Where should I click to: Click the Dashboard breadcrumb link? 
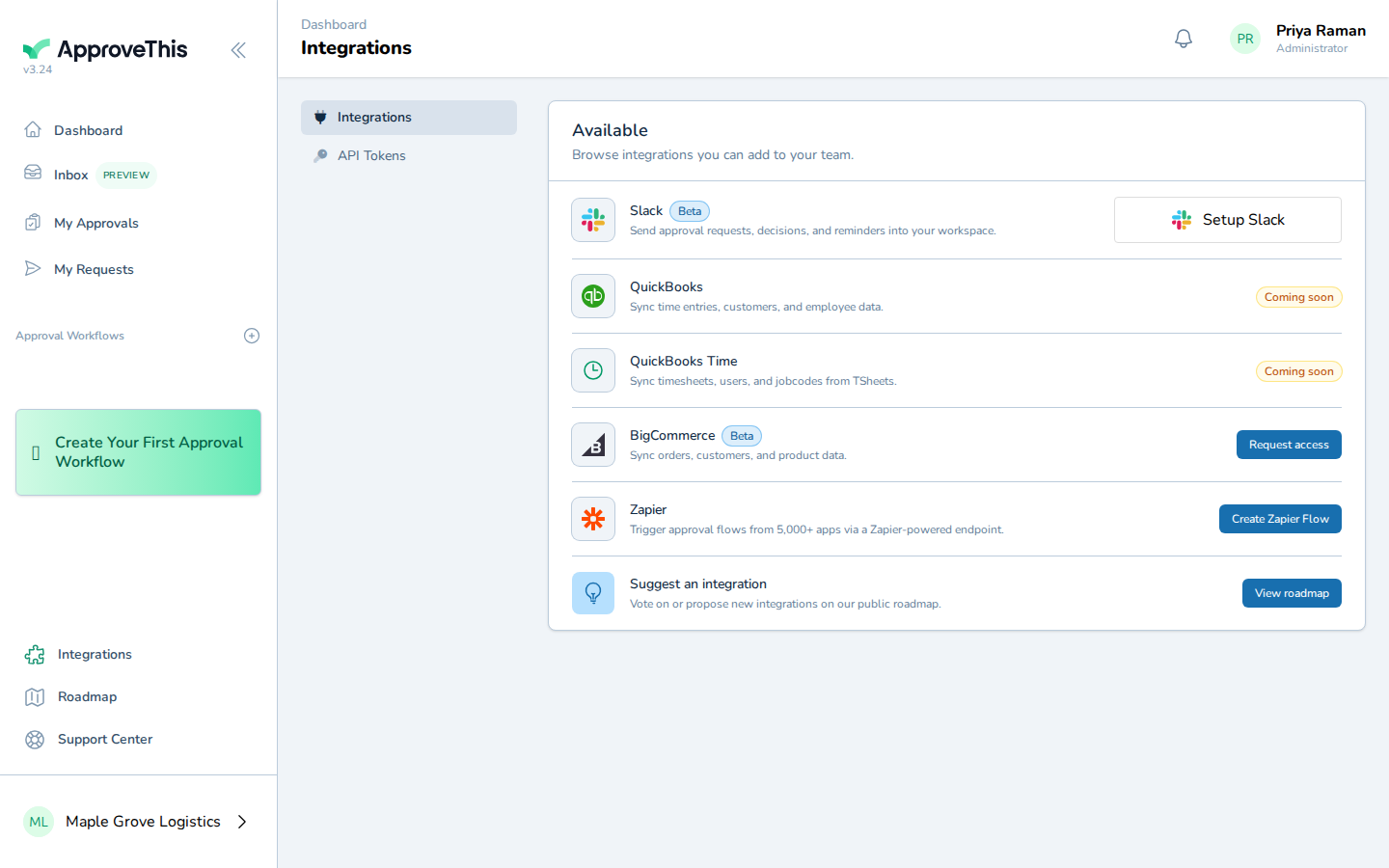point(334,24)
